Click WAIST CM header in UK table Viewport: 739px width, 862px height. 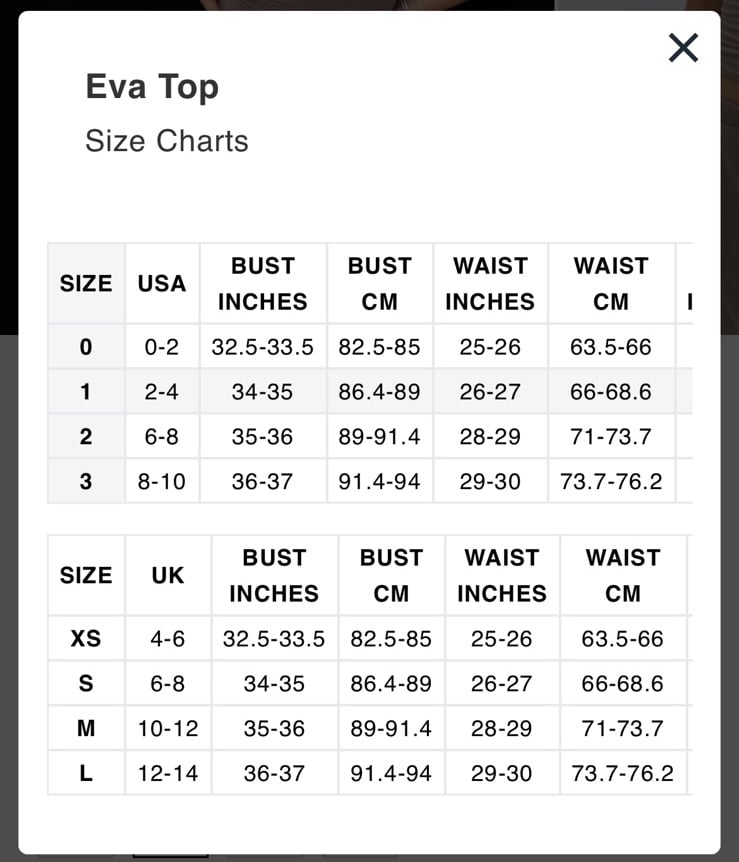[x=623, y=575]
